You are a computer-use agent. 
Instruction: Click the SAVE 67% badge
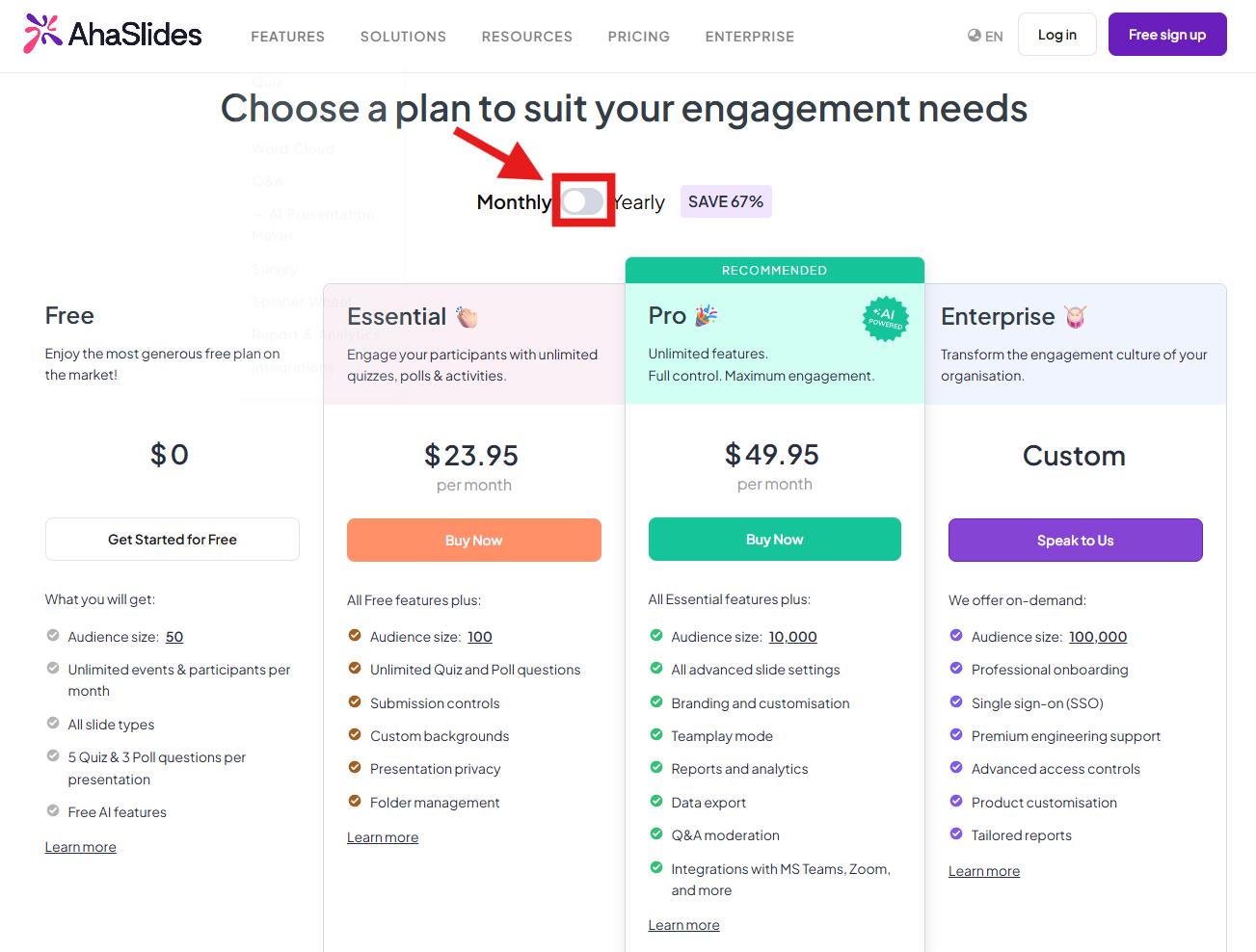click(x=726, y=201)
